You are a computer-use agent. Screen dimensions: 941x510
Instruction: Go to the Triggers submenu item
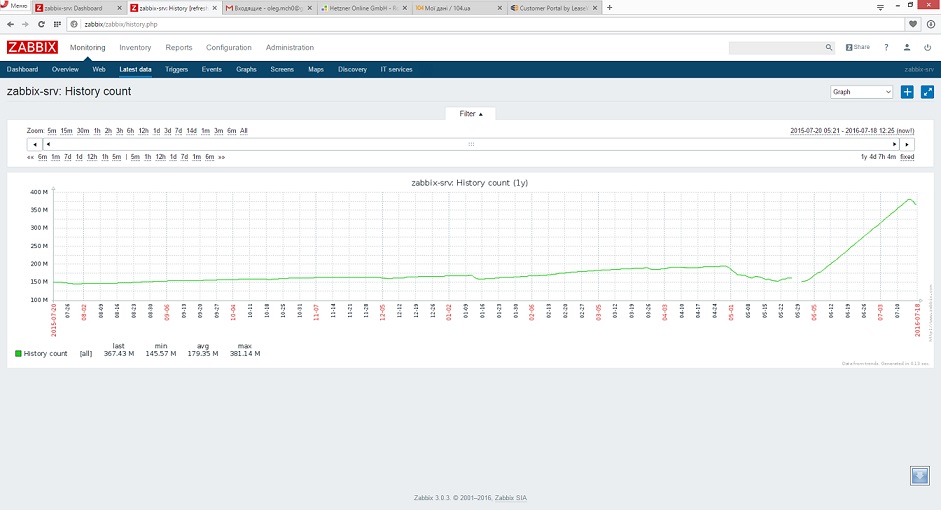click(x=176, y=69)
